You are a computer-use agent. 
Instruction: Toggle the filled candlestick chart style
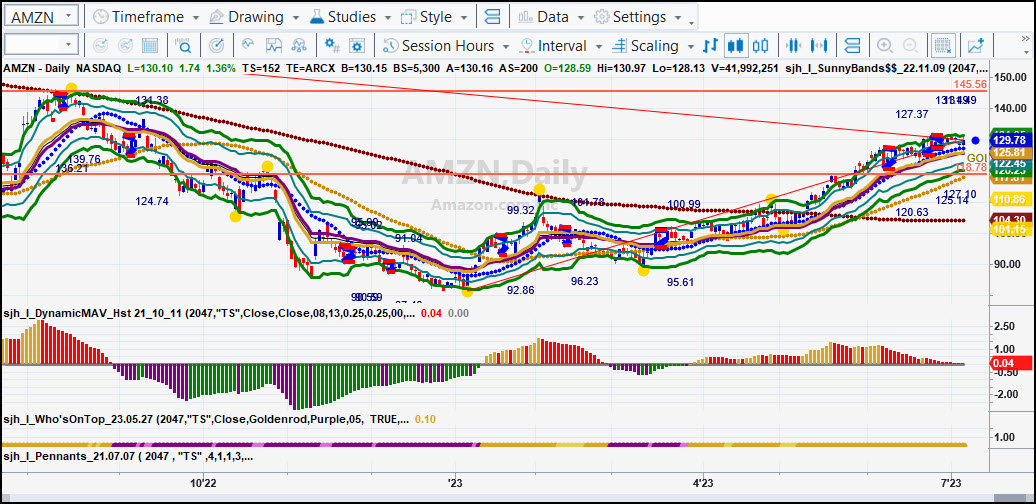pos(735,46)
